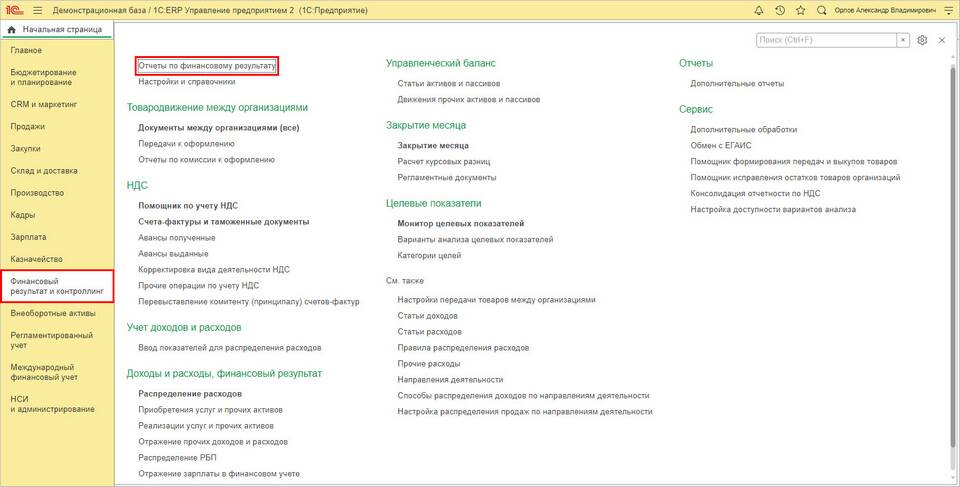Image resolution: width=960 pixels, height=487 pixels.
Task: Open CRM и маркетинг section
Action: click(44, 105)
